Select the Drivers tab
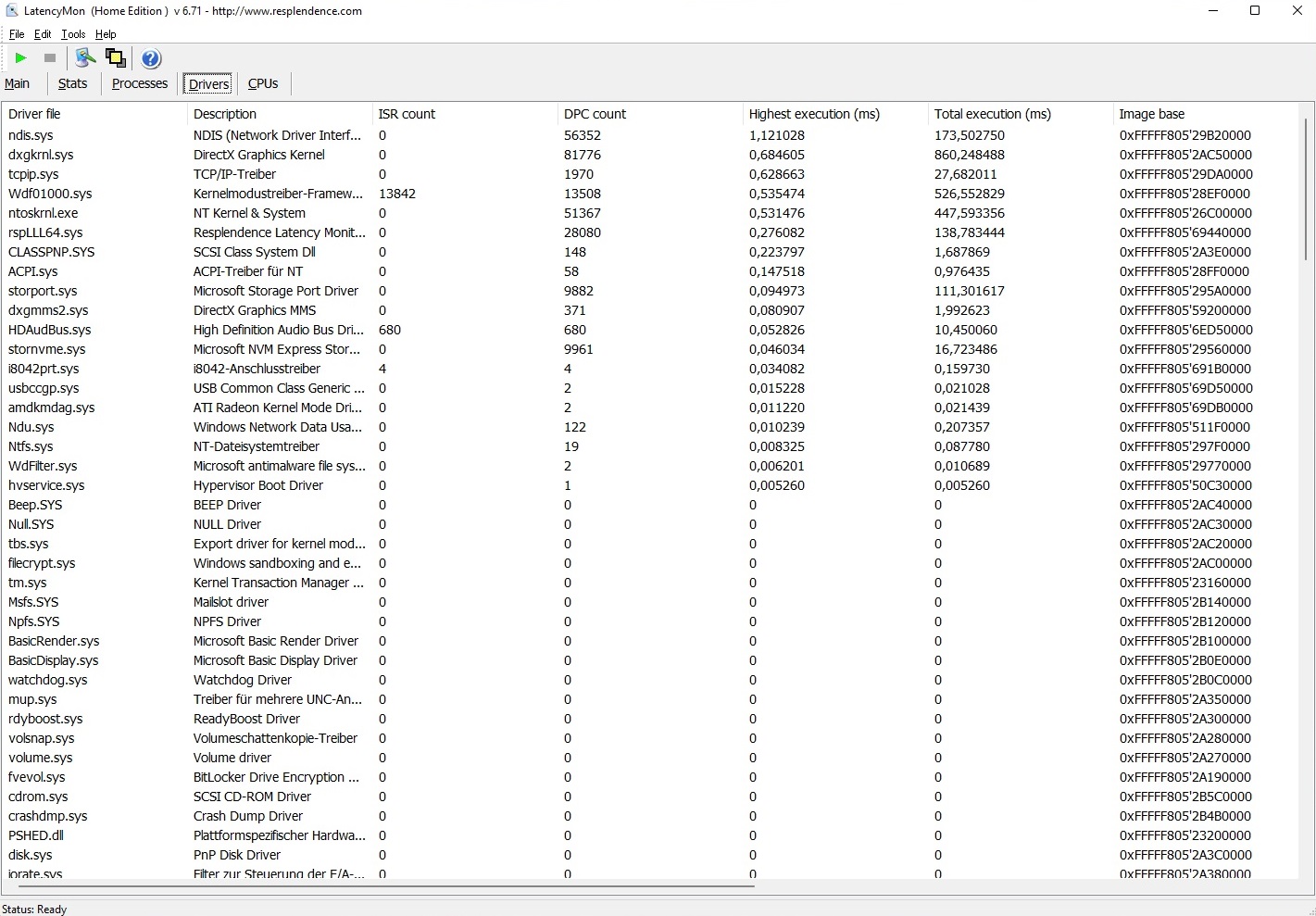 [x=208, y=84]
